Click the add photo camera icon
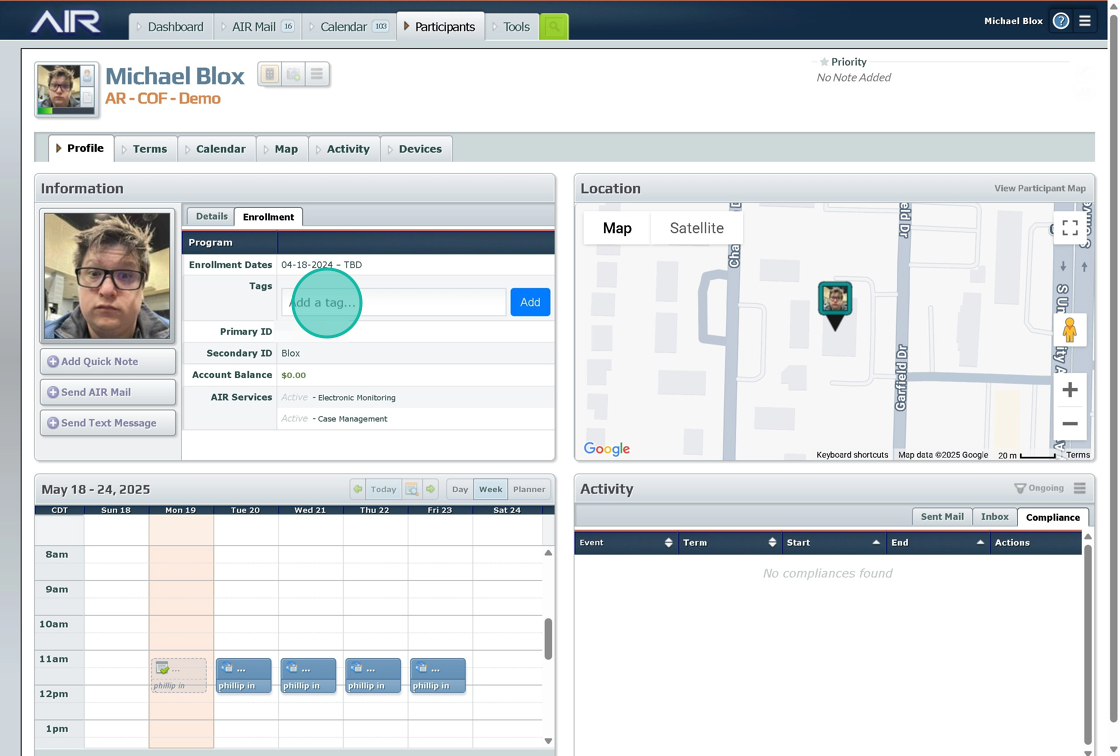The image size is (1120, 756). click(x=293, y=74)
